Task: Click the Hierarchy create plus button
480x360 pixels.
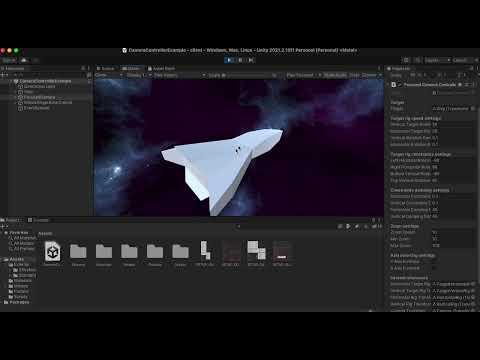Action: coord(4,75)
